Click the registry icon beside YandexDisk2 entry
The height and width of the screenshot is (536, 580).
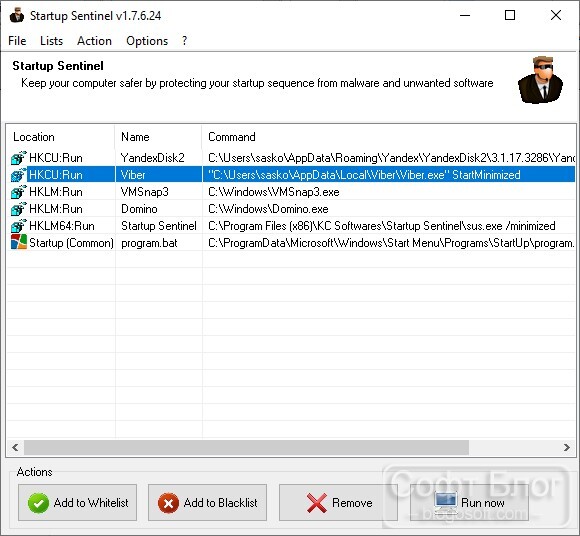(x=18, y=158)
